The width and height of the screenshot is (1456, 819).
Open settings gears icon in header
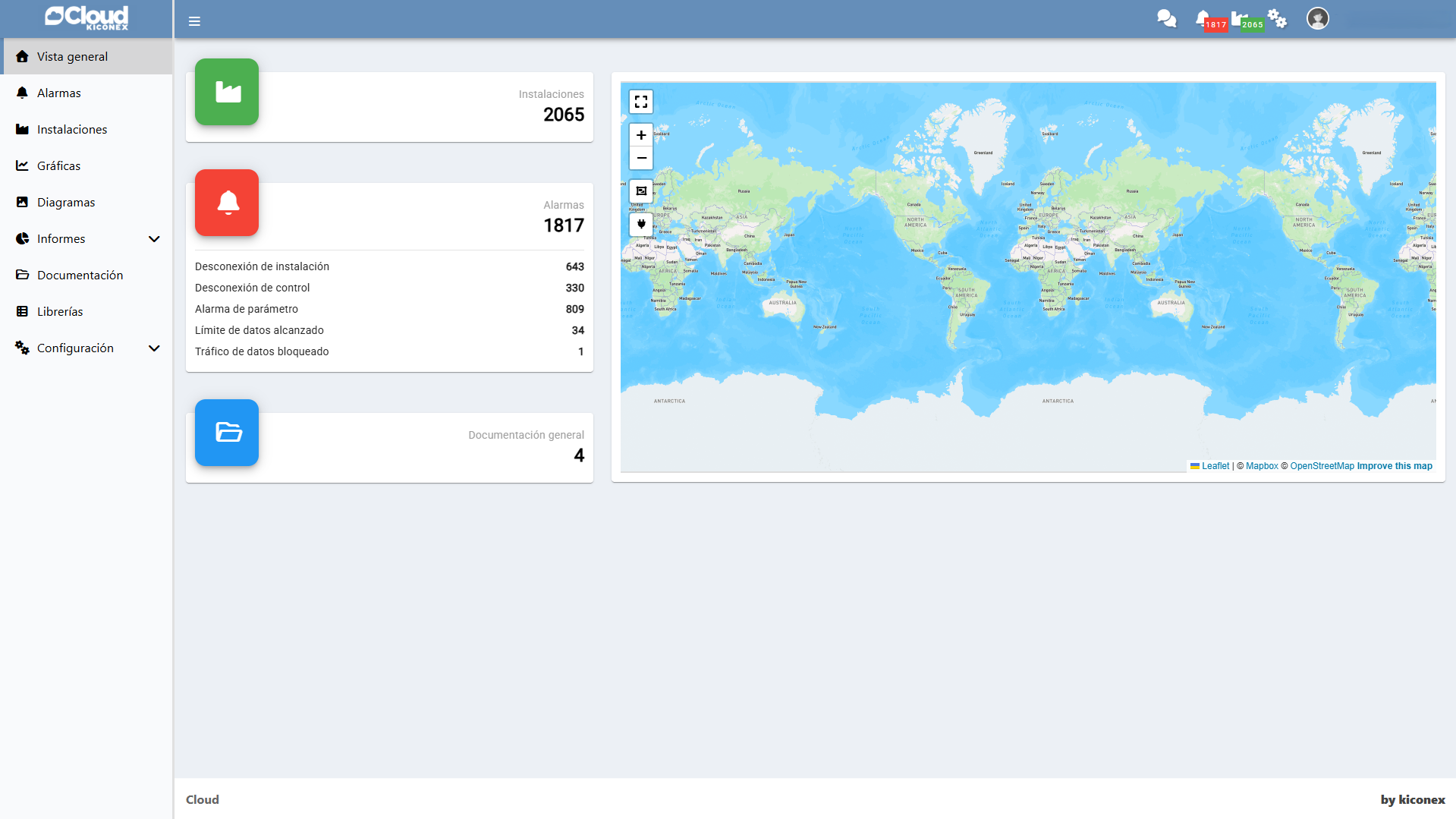pos(1277,18)
